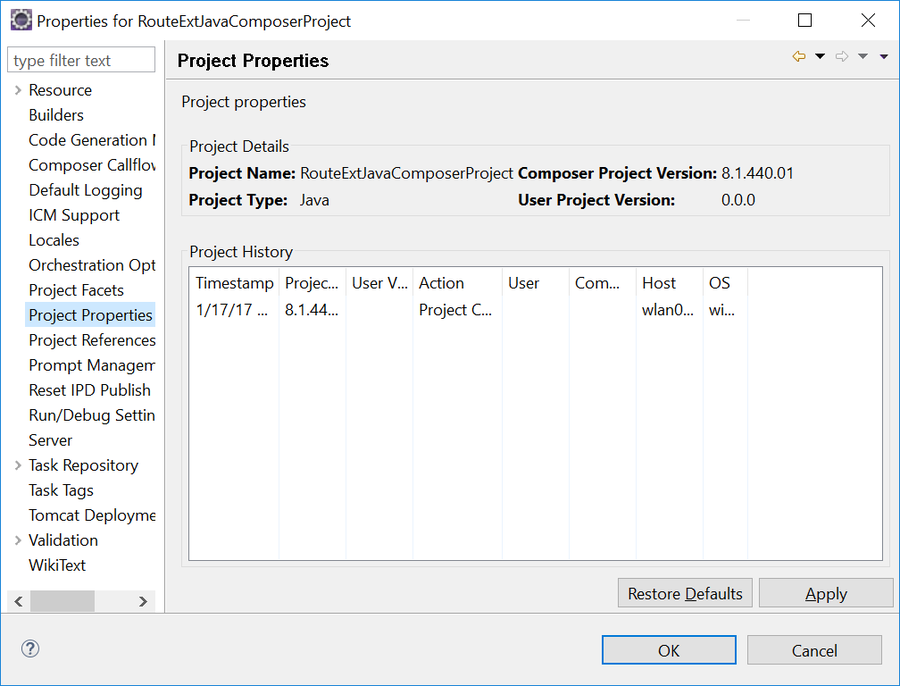Select the Builders page
This screenshot has height=686, width=900.
coord(56,115)
